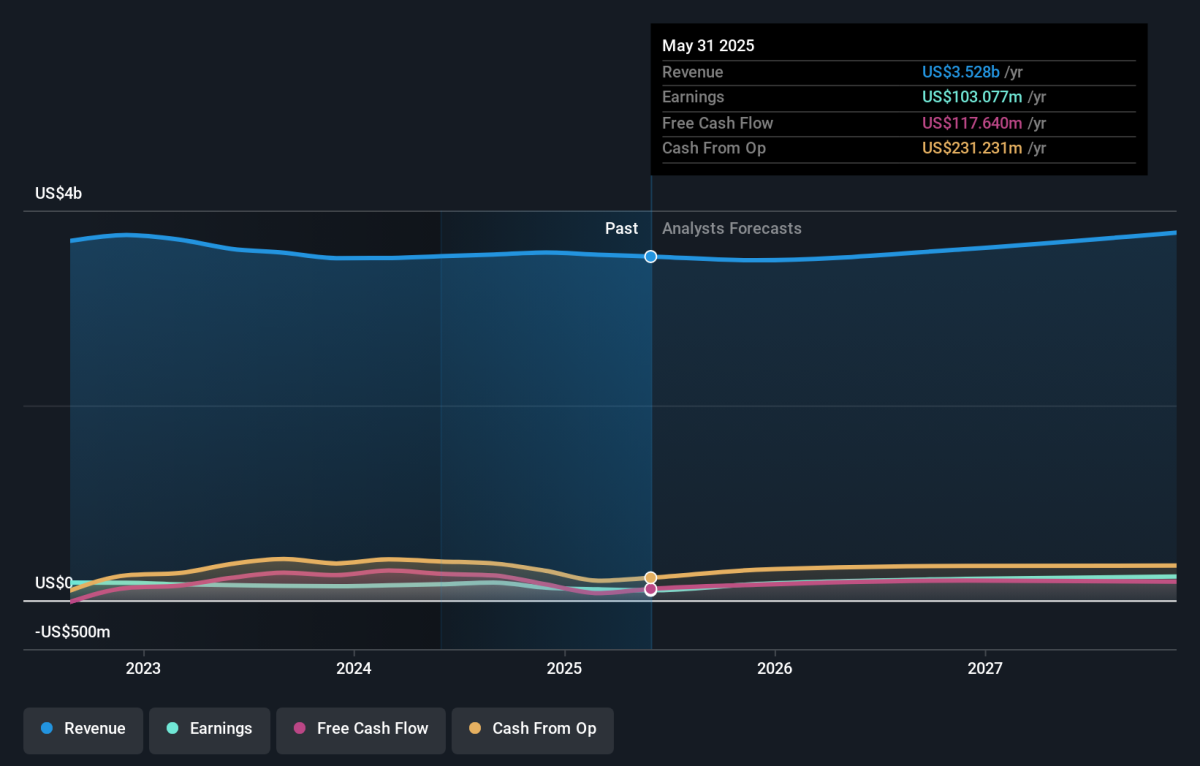Click the tooltip Revenue value US$3.528b
This screenshot has height=766, width=1200.
pos(961,73)
